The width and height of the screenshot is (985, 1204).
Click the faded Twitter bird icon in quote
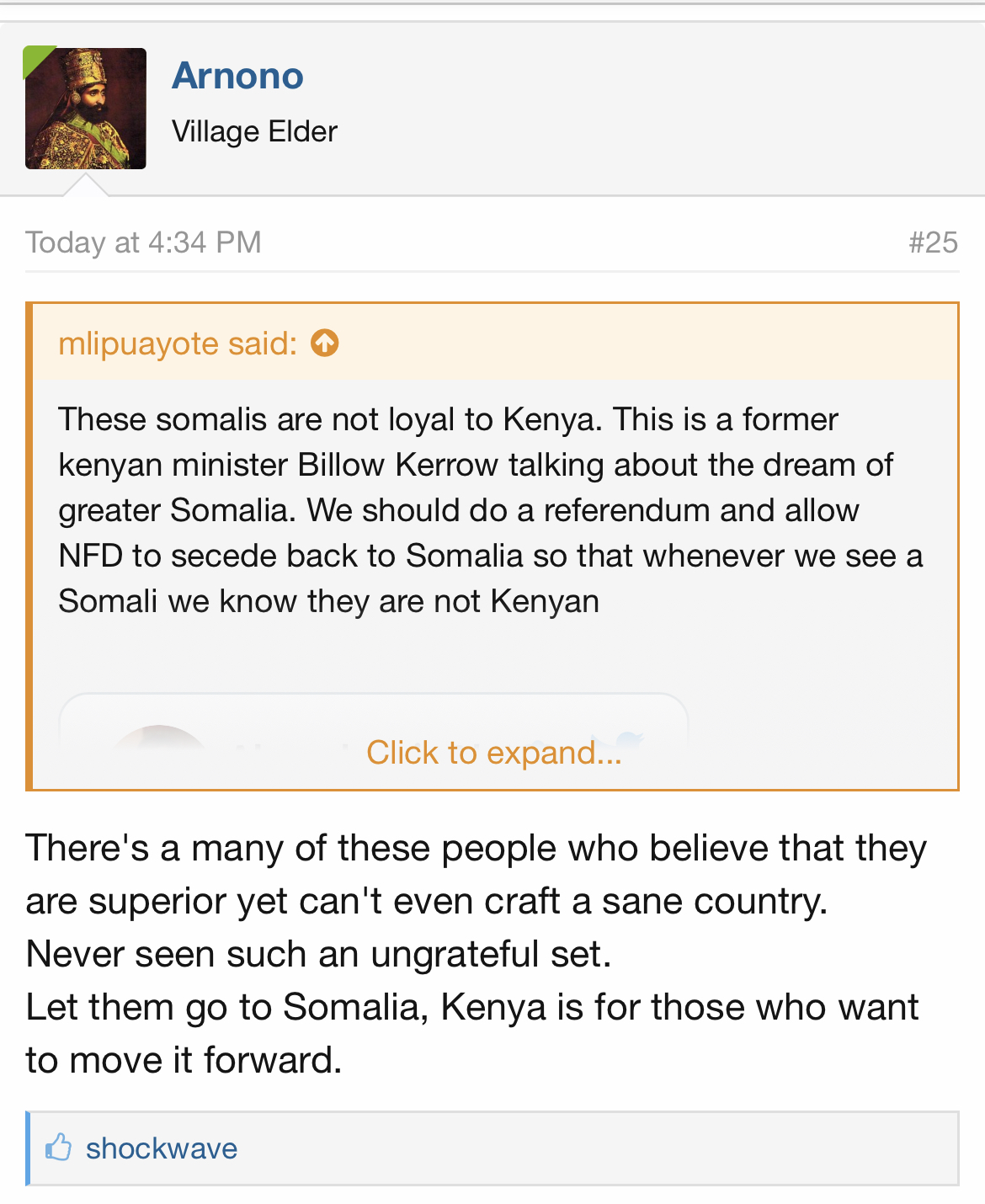[x=627, y=741]
